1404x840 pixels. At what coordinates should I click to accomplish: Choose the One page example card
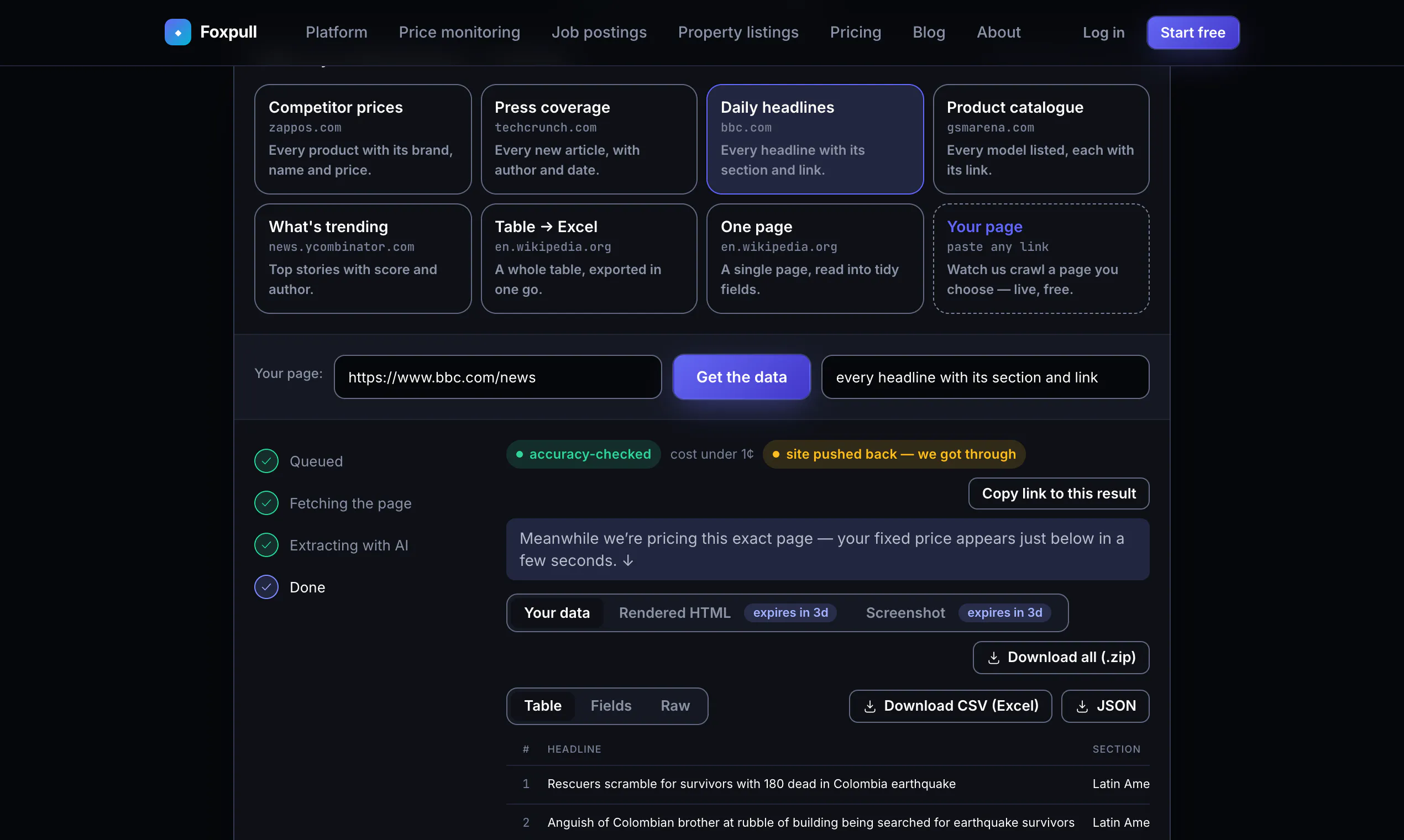pyautogui.click(x=815, y=259)
